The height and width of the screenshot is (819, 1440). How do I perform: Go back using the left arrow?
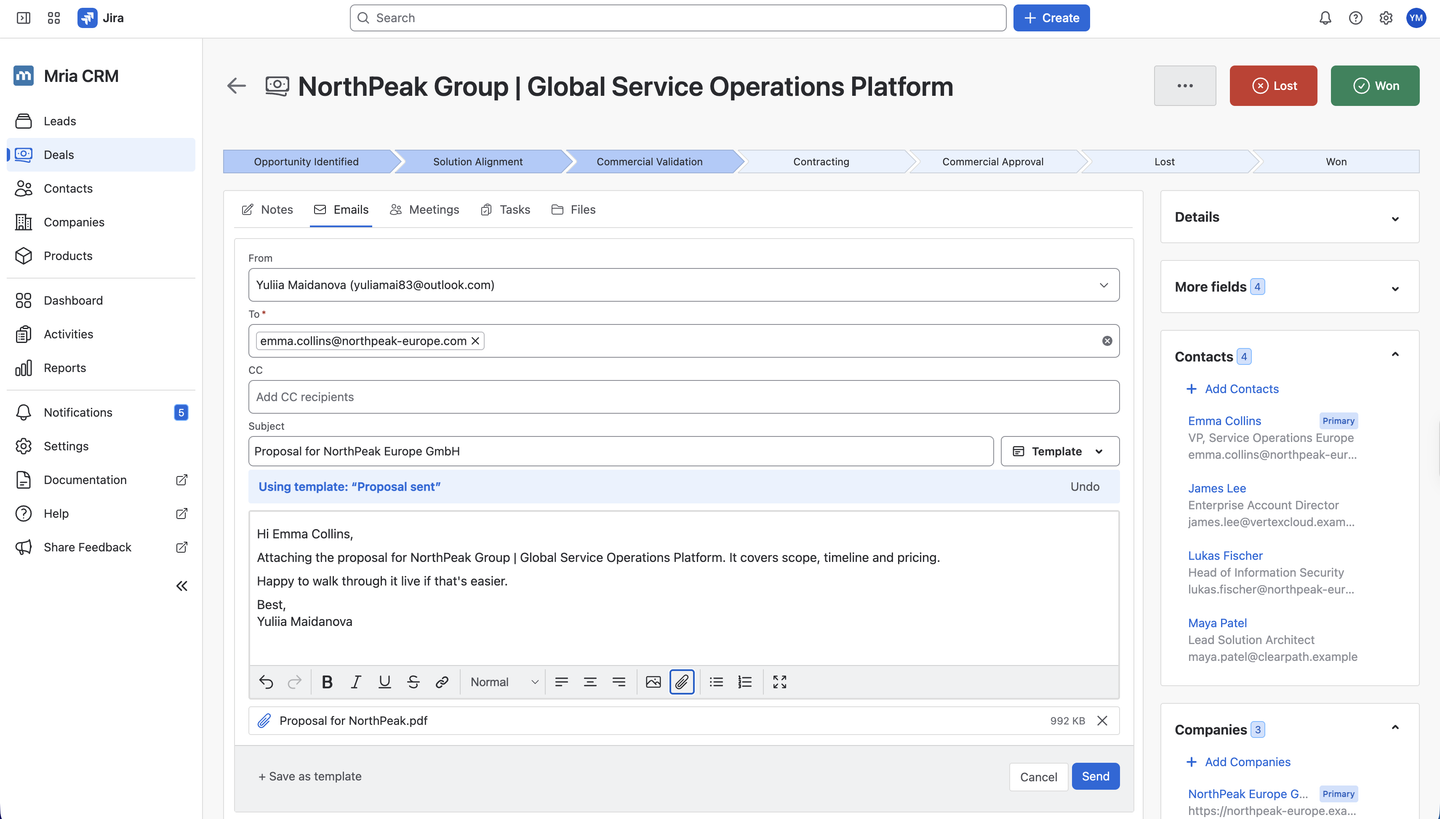pyautogui.click(x=236, y=86)
